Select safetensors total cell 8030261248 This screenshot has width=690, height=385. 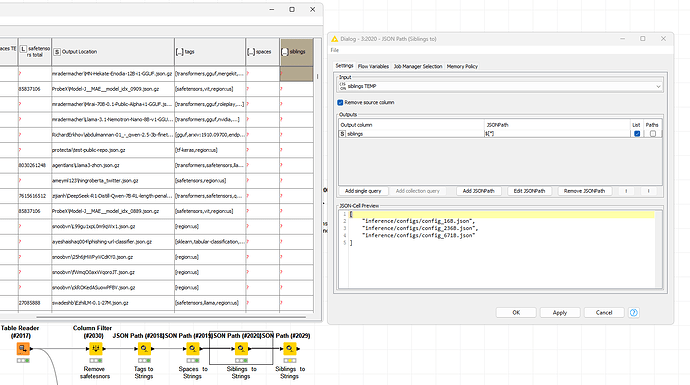(x=34, y=165)
